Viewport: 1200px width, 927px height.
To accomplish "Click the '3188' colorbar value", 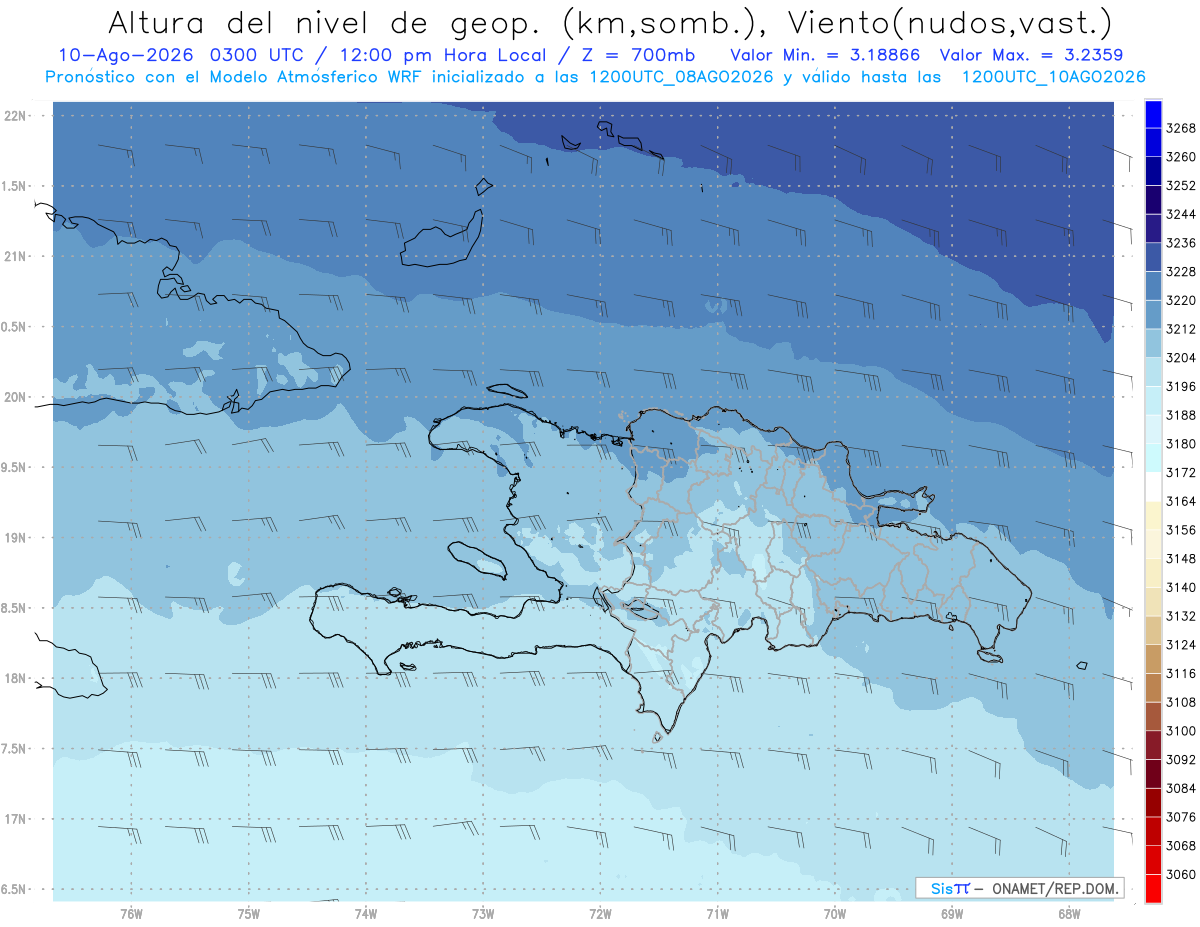I will click(1181, 415).
